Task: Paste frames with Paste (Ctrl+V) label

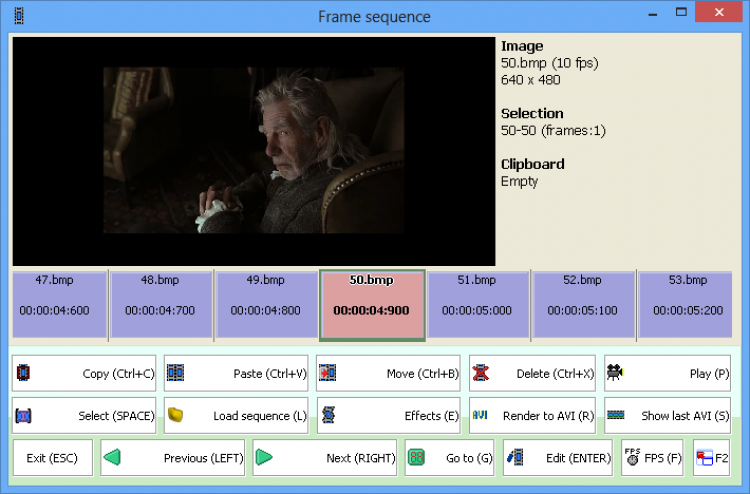Action: click(270, 373)
